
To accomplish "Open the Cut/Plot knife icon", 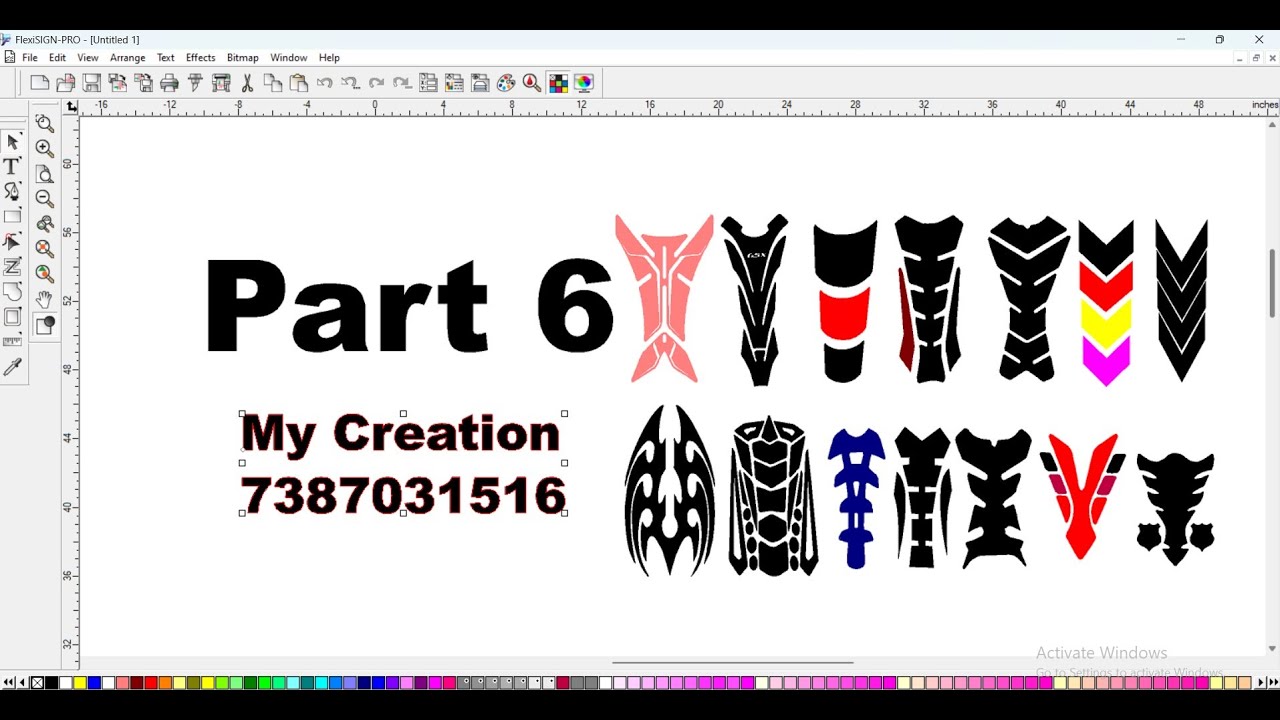I will click(196, 83).
